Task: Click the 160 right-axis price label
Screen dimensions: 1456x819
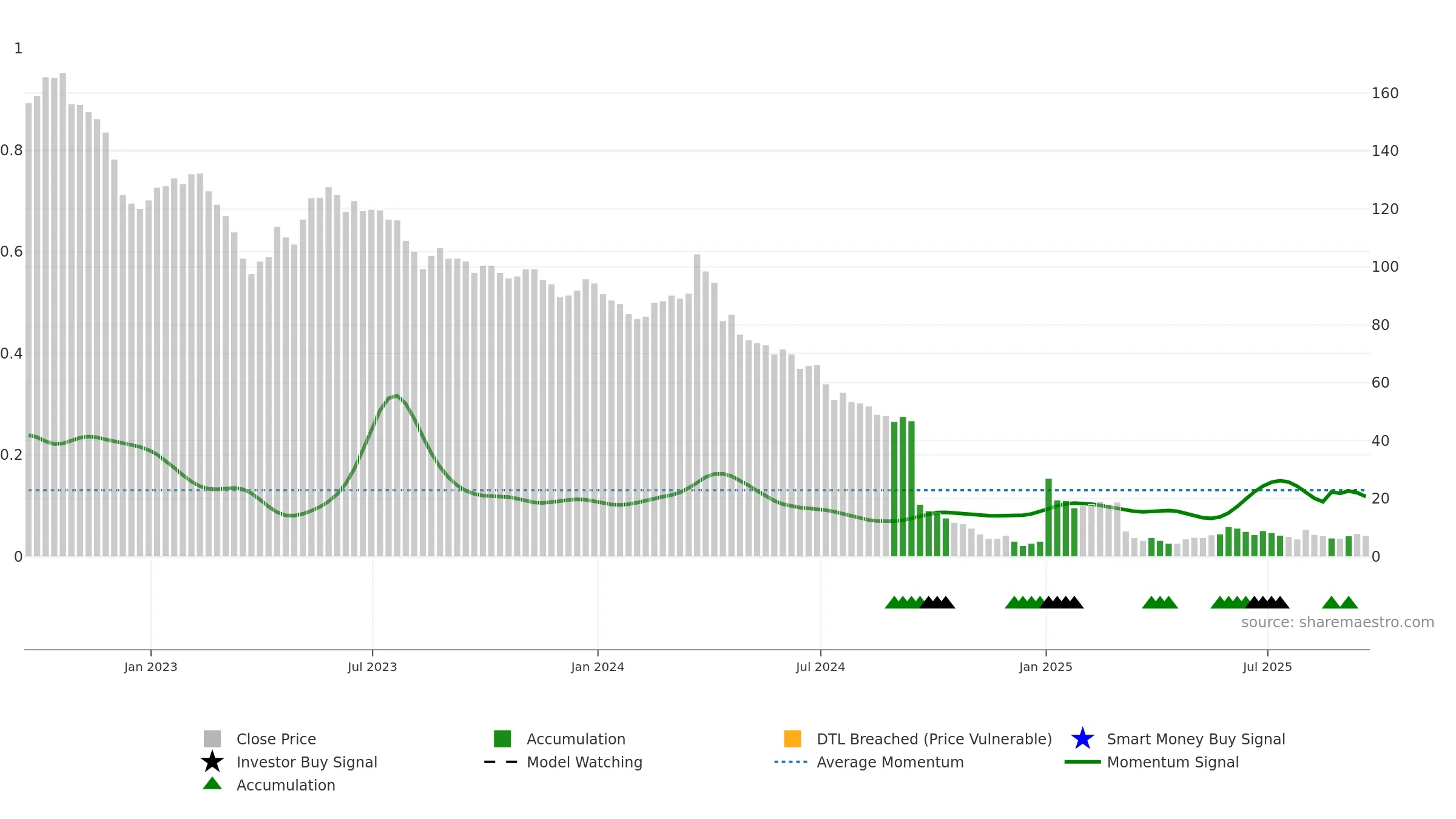Action: (x=1385, y=93)
